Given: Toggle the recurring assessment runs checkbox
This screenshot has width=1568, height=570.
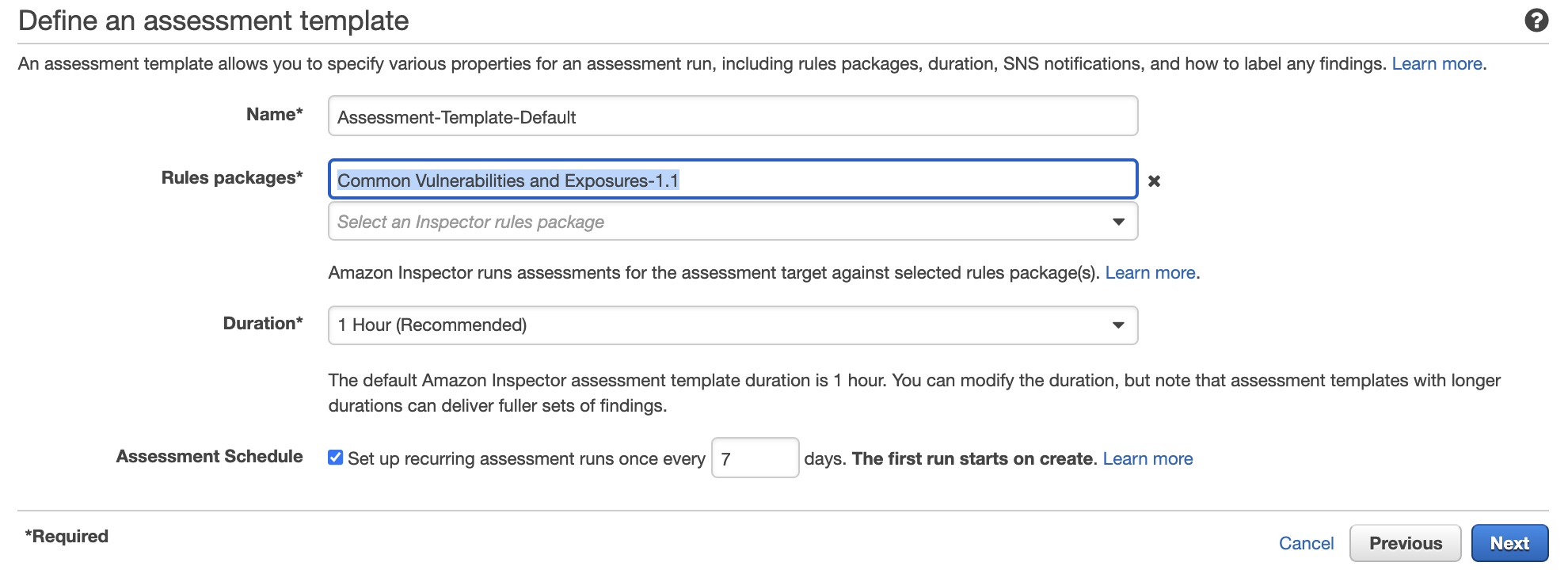Looking at the screenshot, I should [336, 458].
